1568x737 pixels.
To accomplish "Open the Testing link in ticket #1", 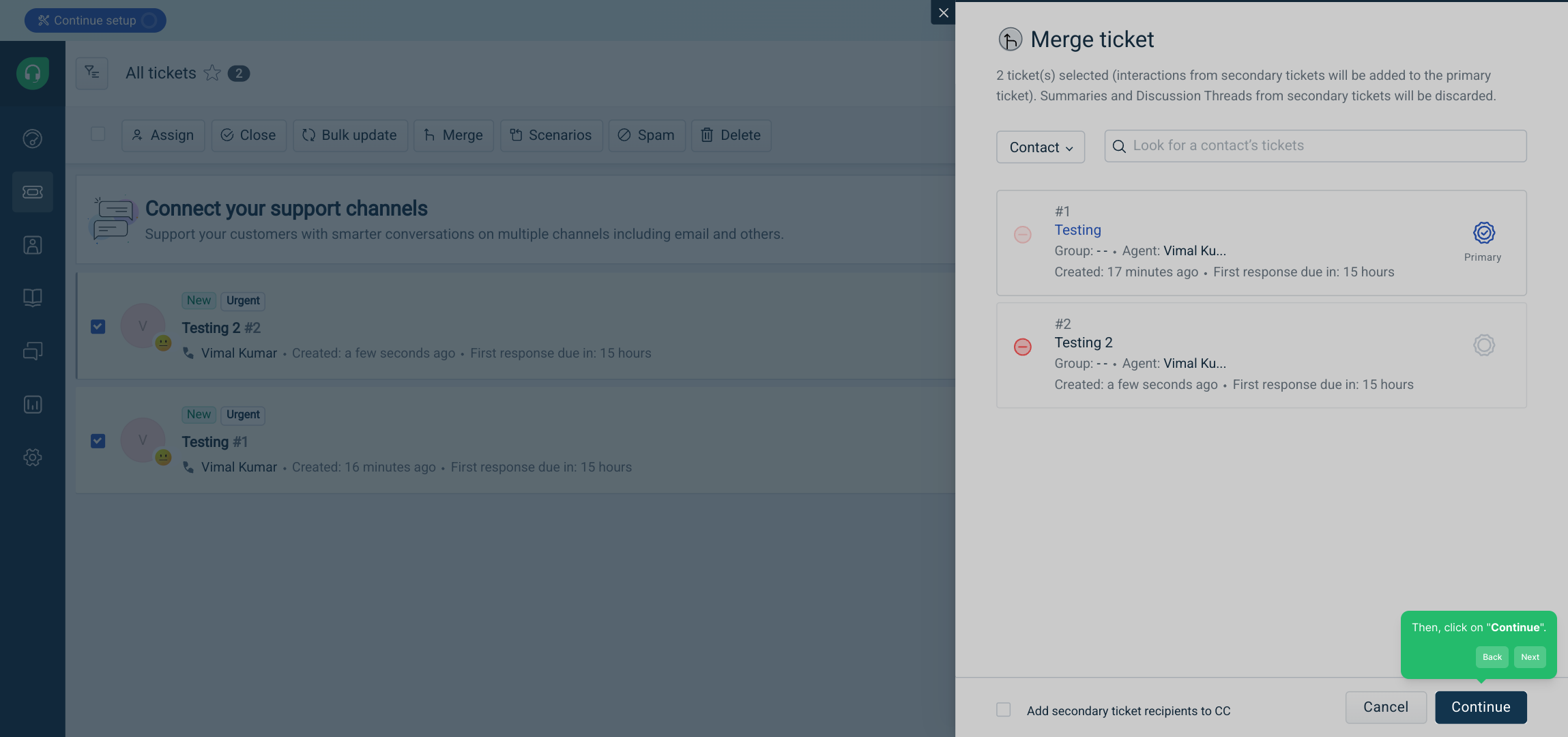I will click(1077, 230).
